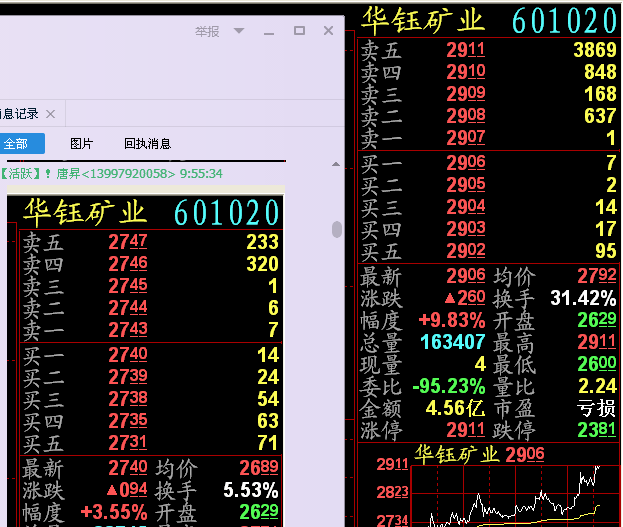Click 卖四 volume 320 in chat image
Screen dimensions: 623x527
(x=262, y=264)
